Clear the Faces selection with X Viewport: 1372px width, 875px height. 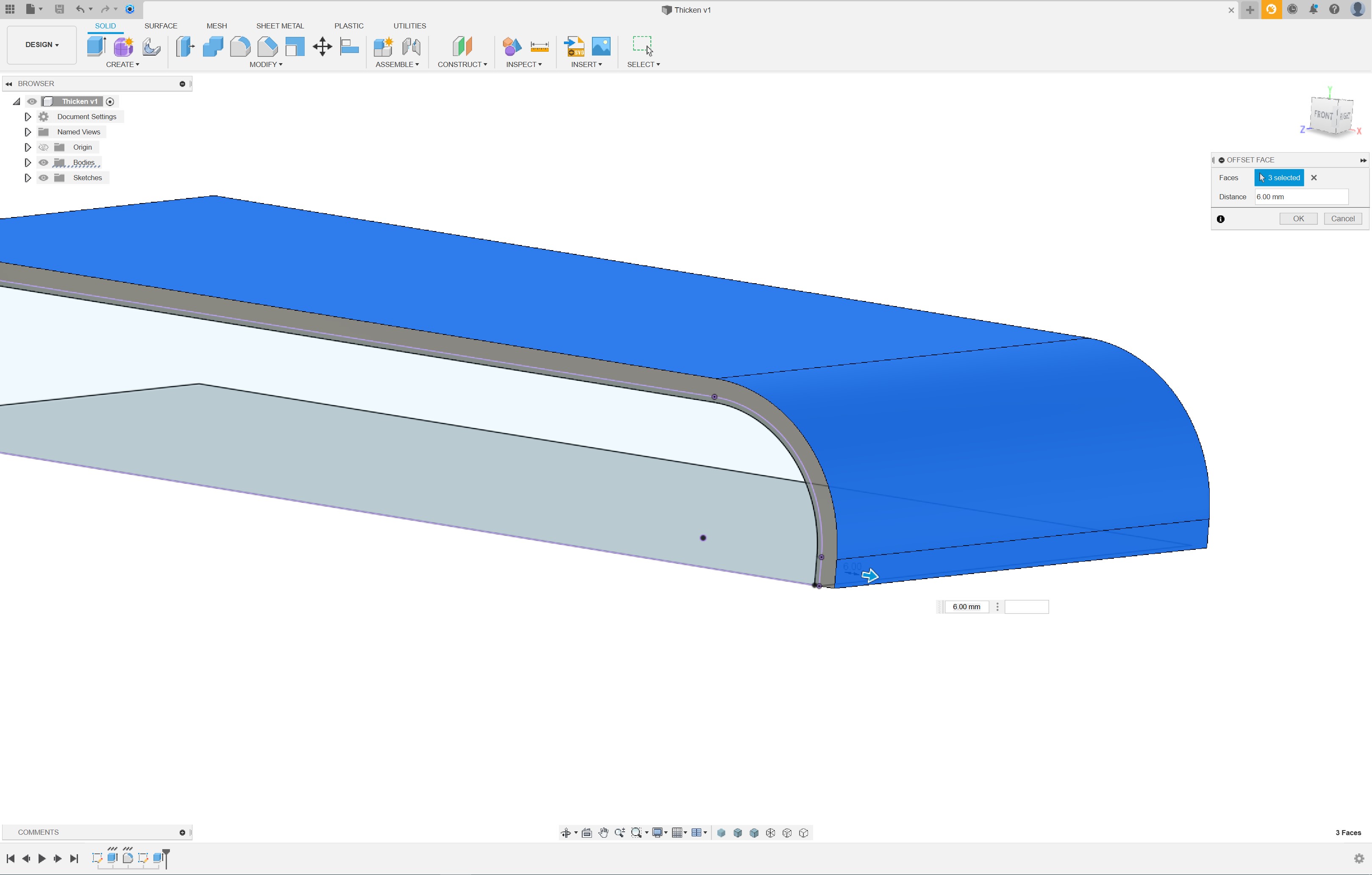tap(1314, 178)
